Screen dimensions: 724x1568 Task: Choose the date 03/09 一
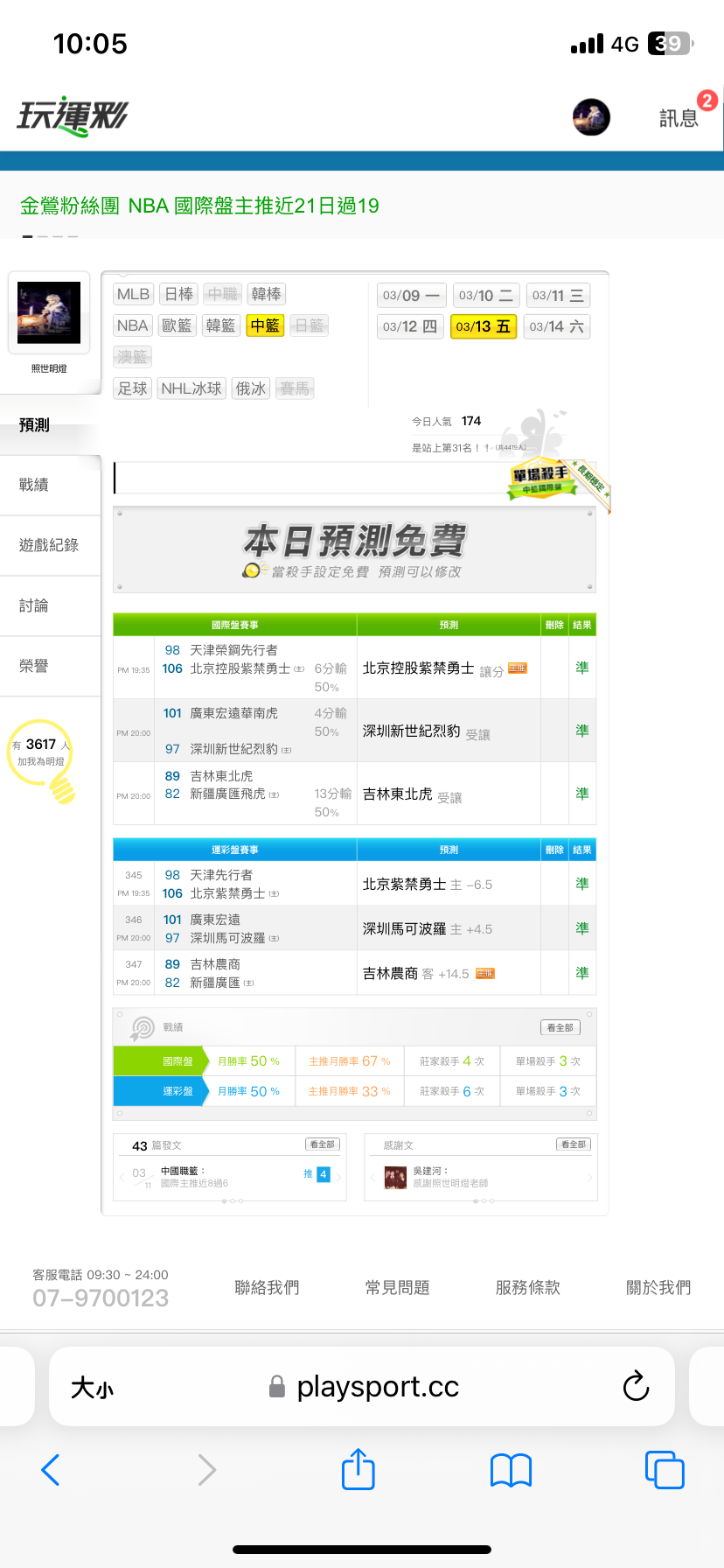coord(411,296)
